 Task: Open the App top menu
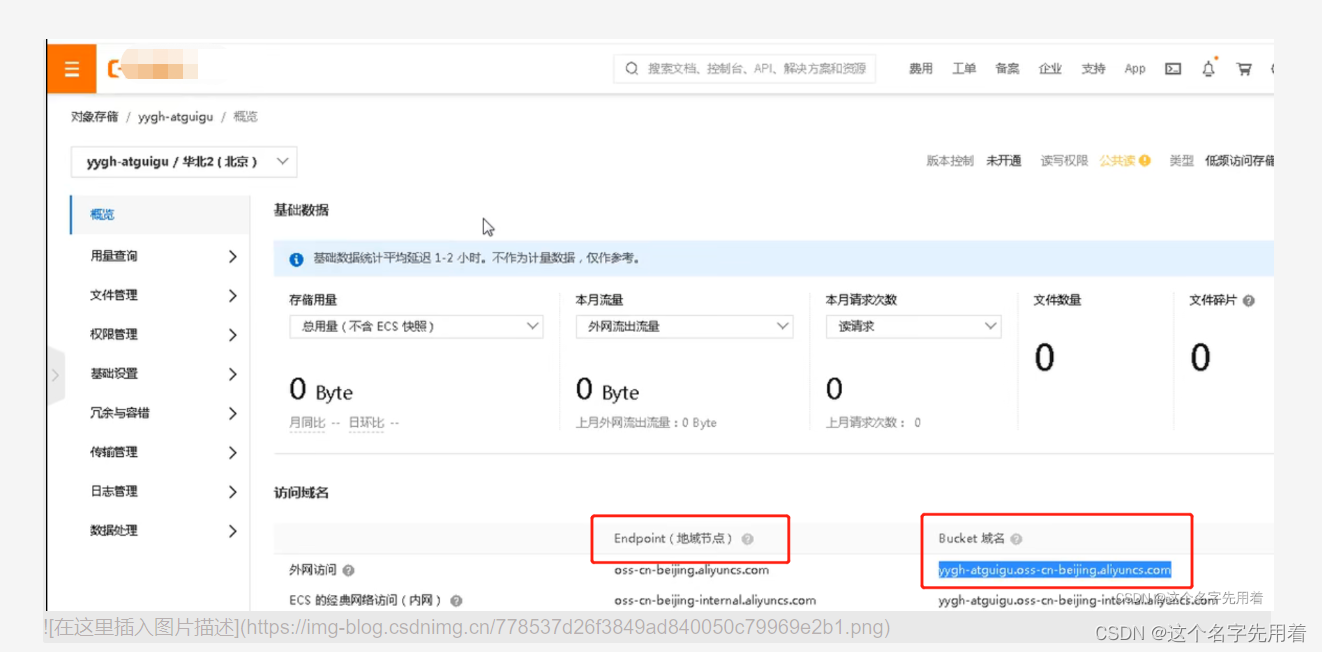1135,69
